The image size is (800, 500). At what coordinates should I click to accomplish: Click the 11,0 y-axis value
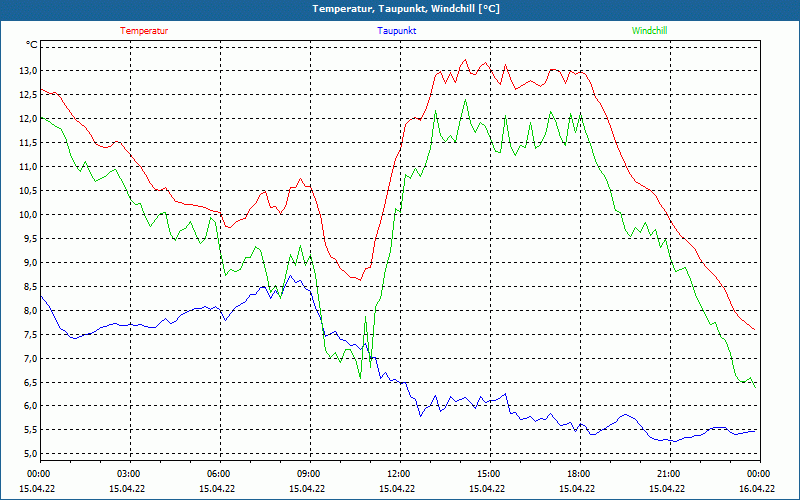pyautogui.click(x=29, y=167)
